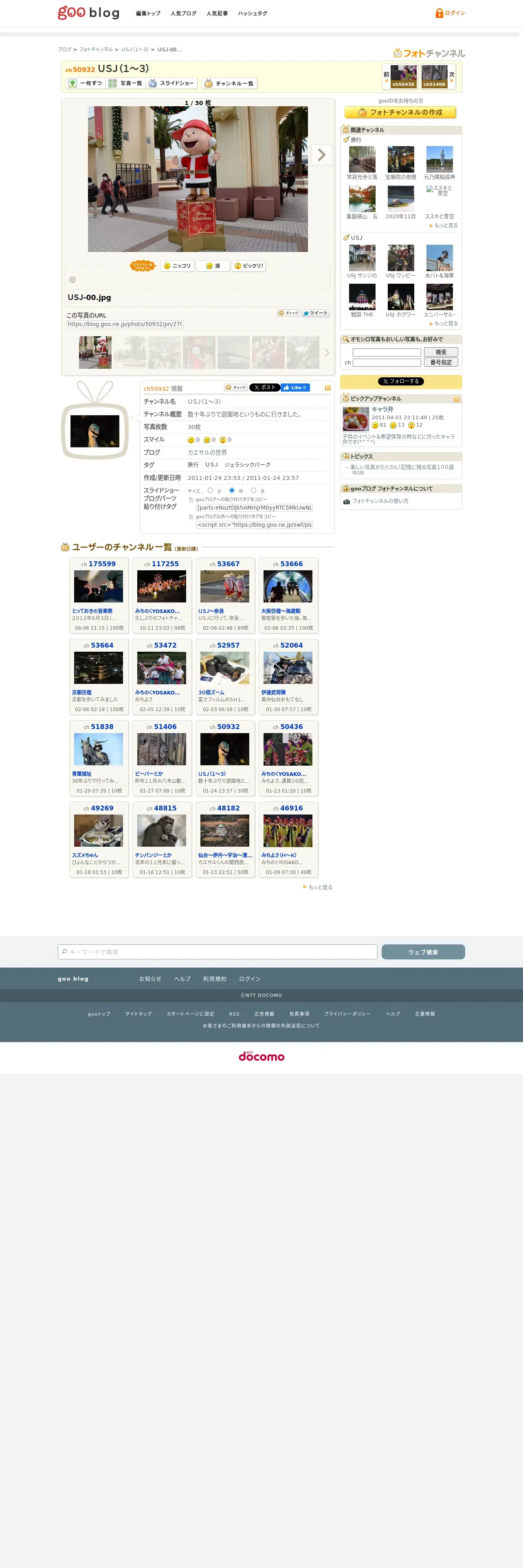Open the 楽しい写真がたくさん topics link
This screenshot has width=523, height=1568.
[402, 467]
